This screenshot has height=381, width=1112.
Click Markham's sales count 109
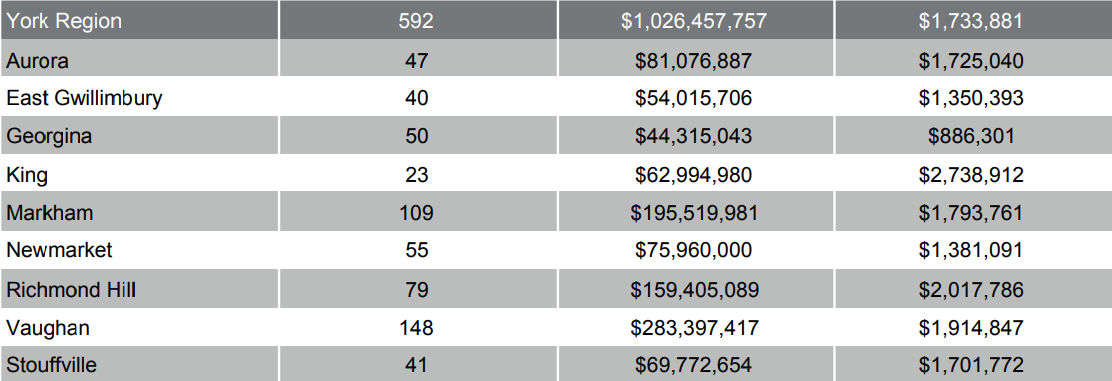416,212
